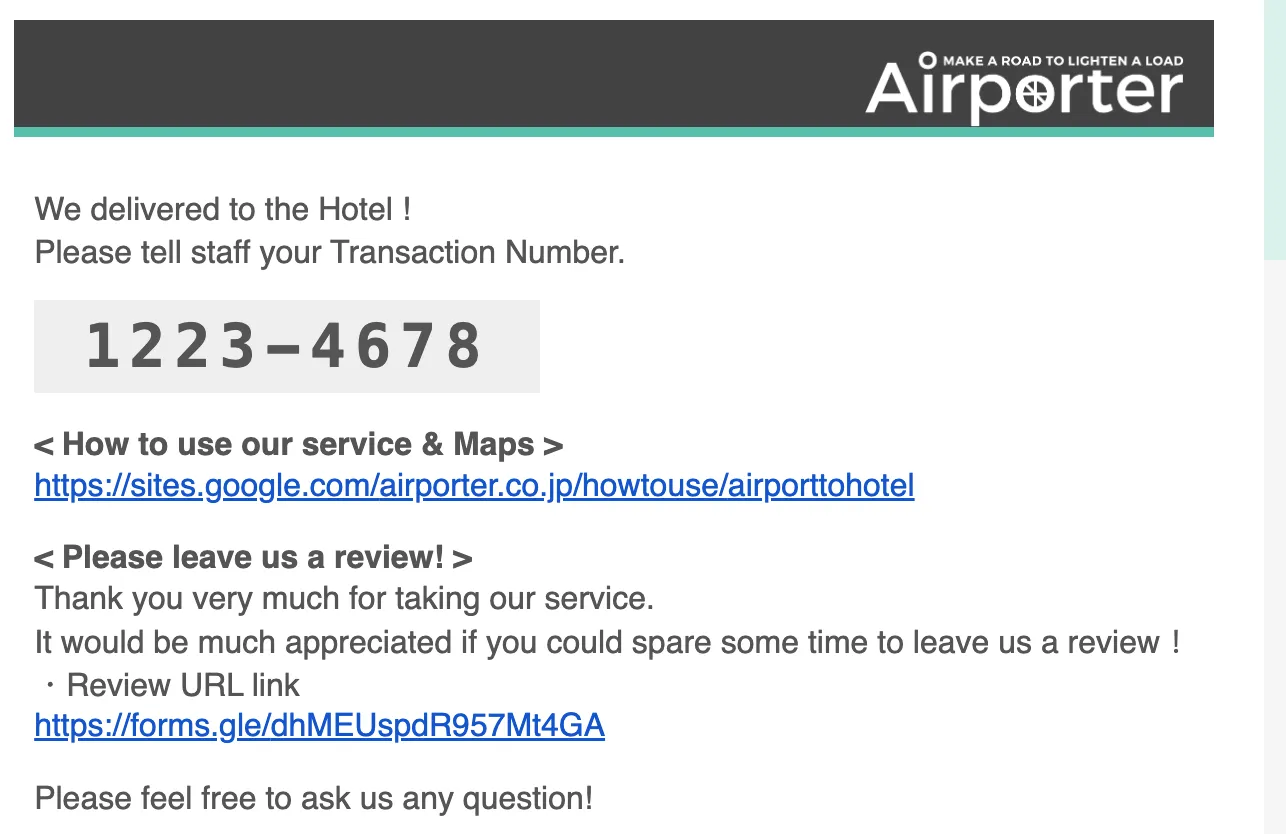Click the small circle icon before the tagline

(927, 60)
